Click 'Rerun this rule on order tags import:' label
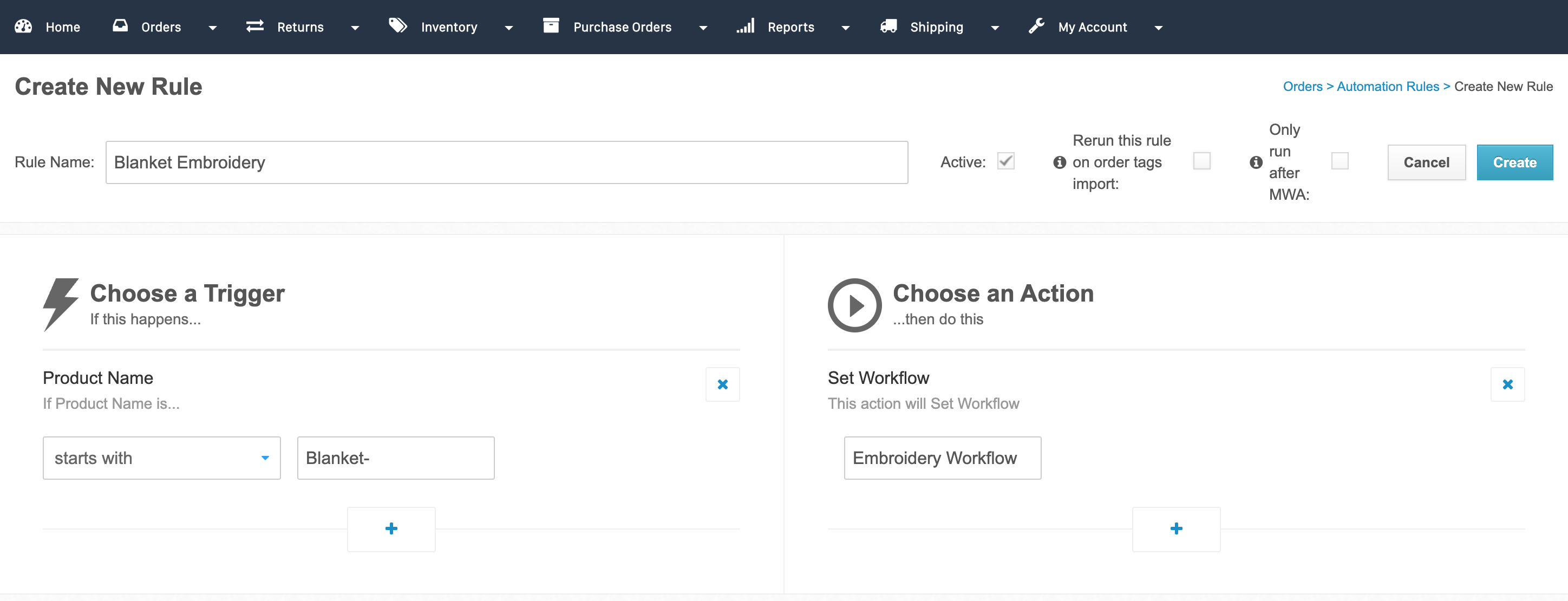Screen dimensions: 1568x601 [x=1121, y=162]
